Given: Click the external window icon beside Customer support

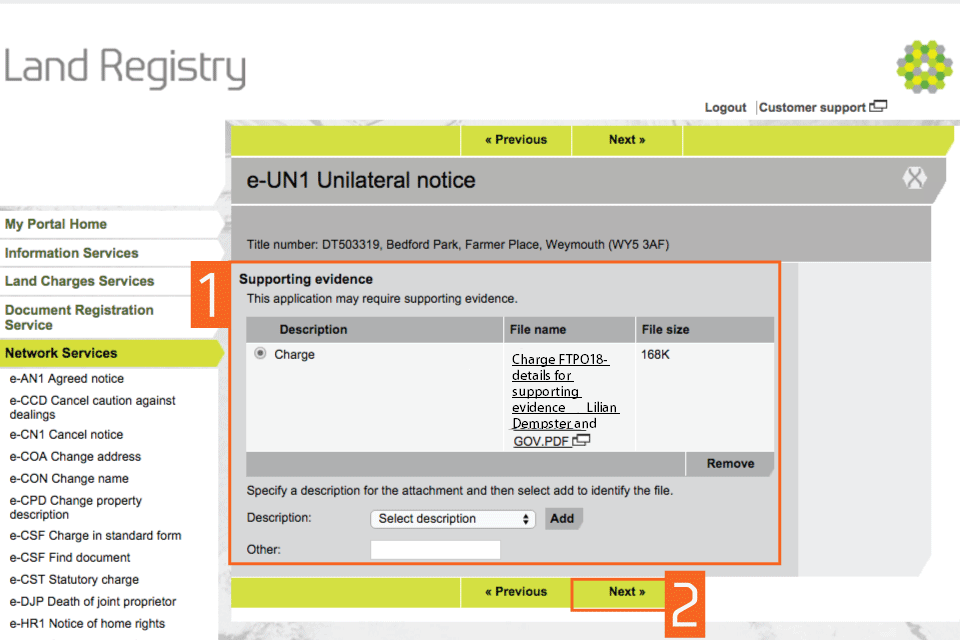Looking at the screenshot, I should (x=878, y=106).
